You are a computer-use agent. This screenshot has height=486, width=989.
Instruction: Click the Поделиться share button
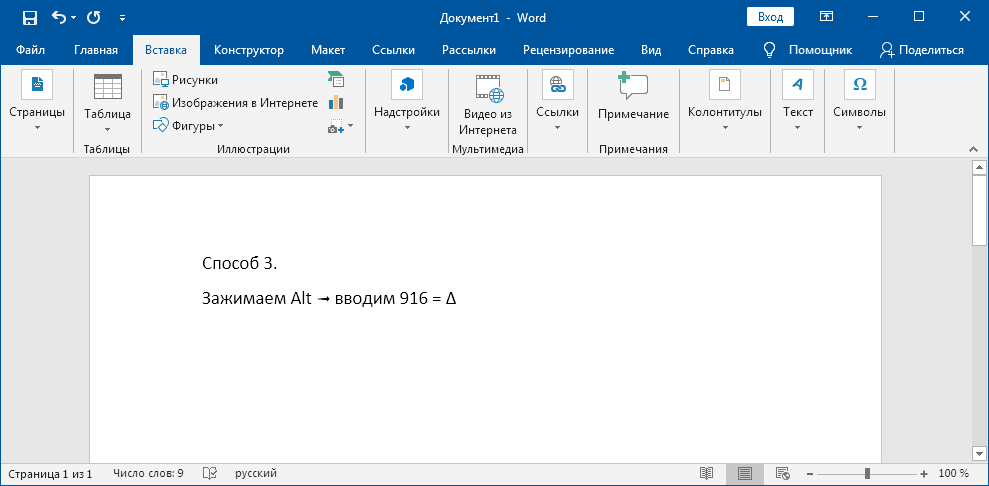[921, 50]
